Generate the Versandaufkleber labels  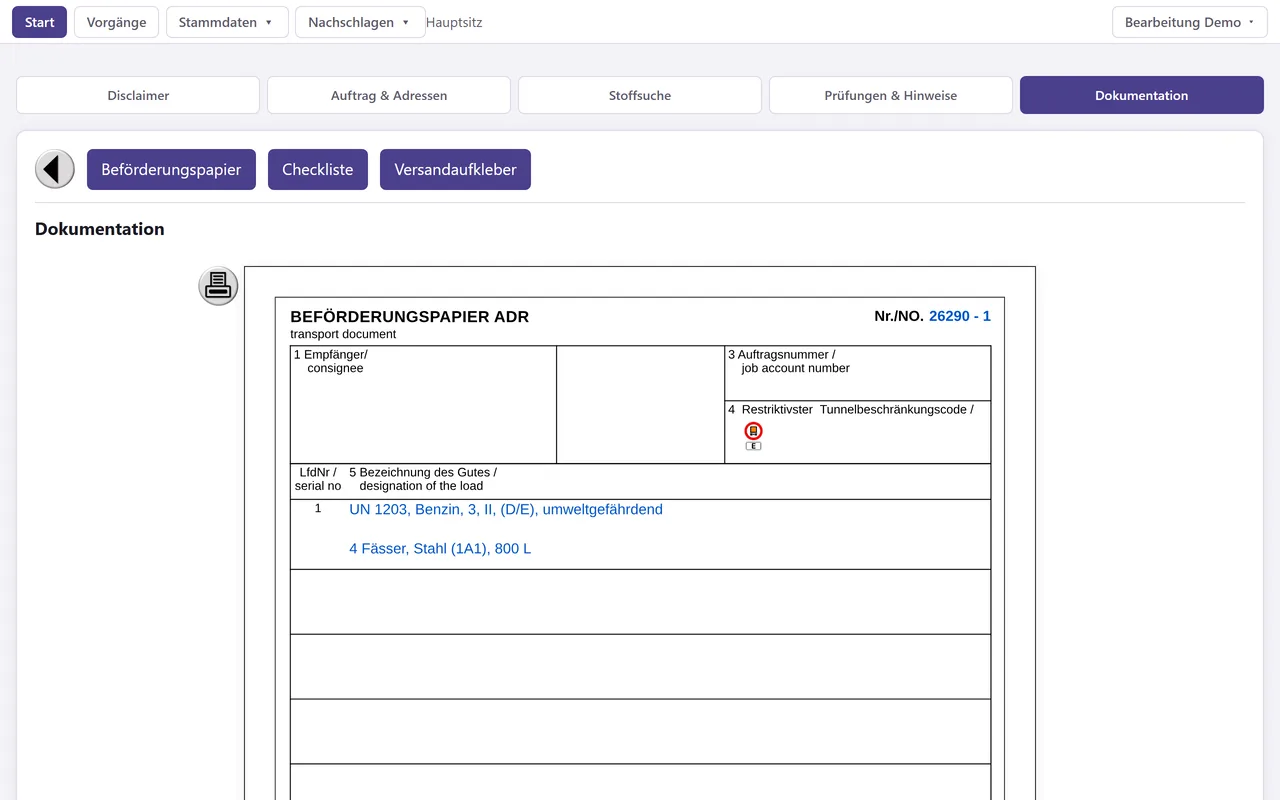[455, 169]
